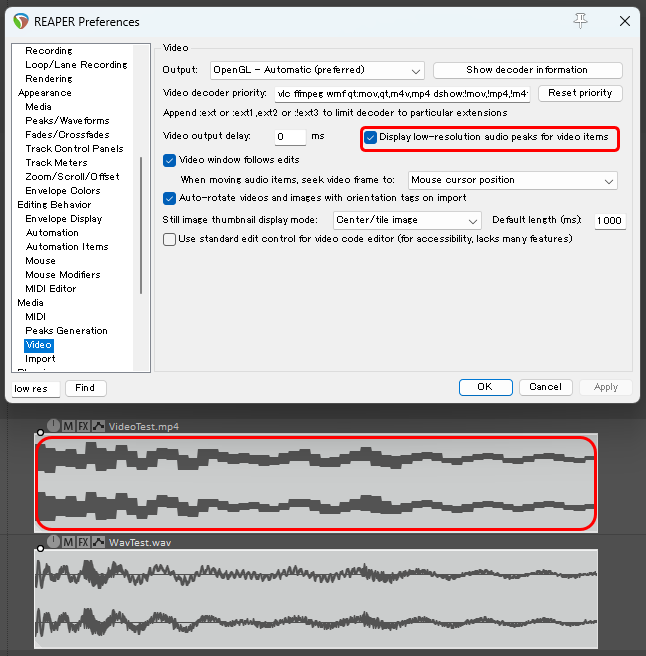Viewport: 646px width, 656px height.
Task: Click the Apply button
Action: point(605,387)
